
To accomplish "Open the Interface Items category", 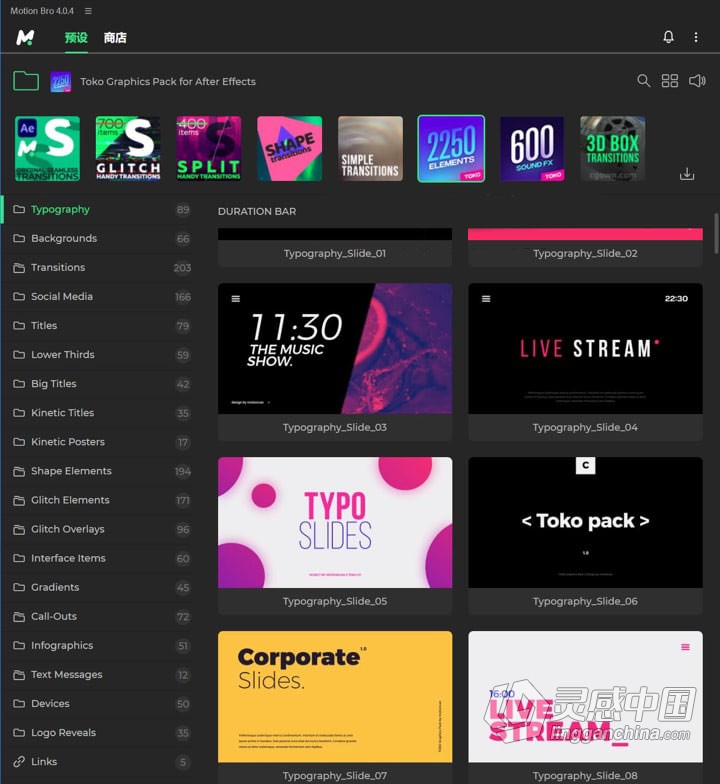I will point(100,558).
